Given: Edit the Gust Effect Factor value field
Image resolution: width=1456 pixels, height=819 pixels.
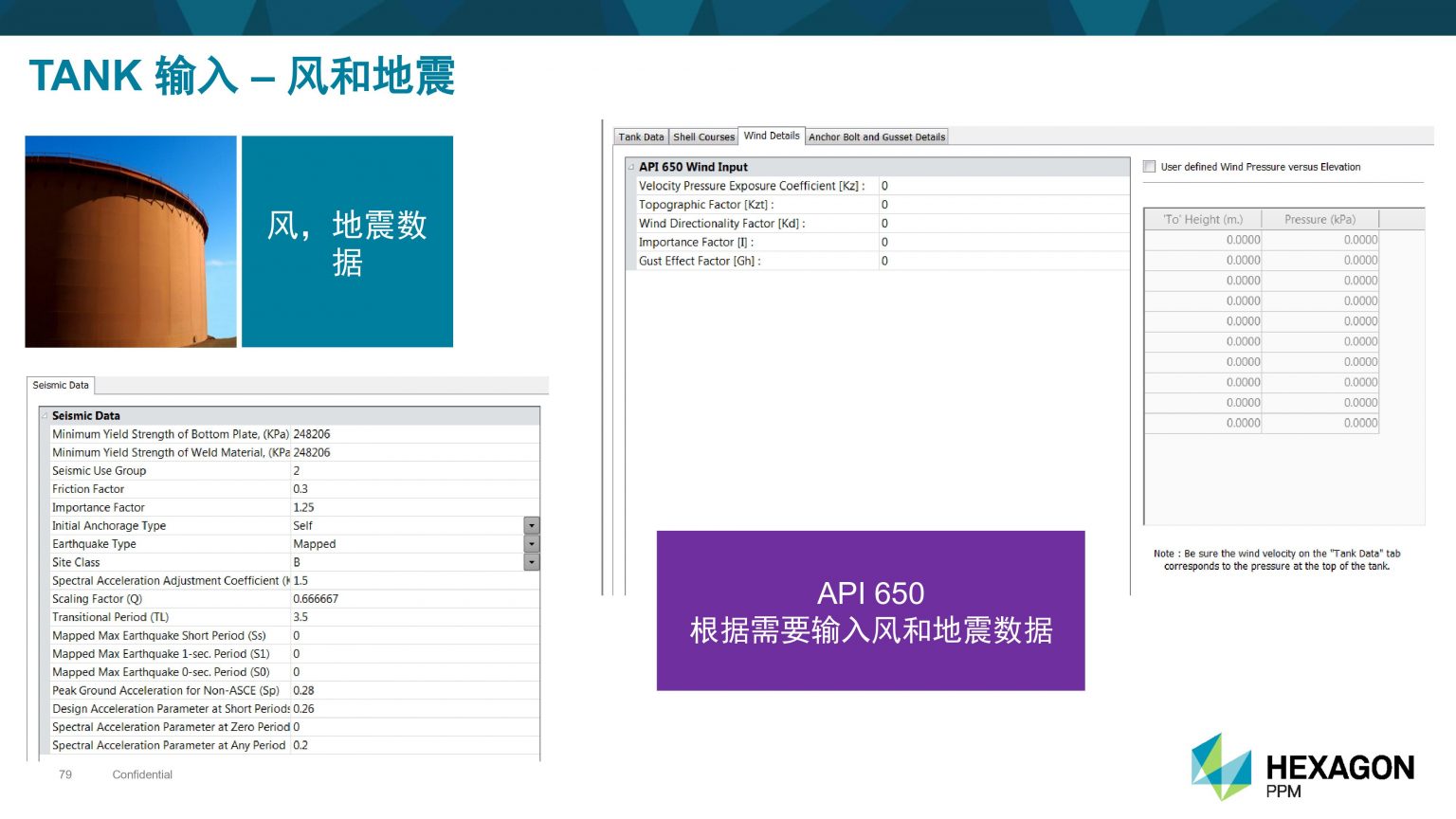Looking at the screenshot, I should pos(1003,261).
